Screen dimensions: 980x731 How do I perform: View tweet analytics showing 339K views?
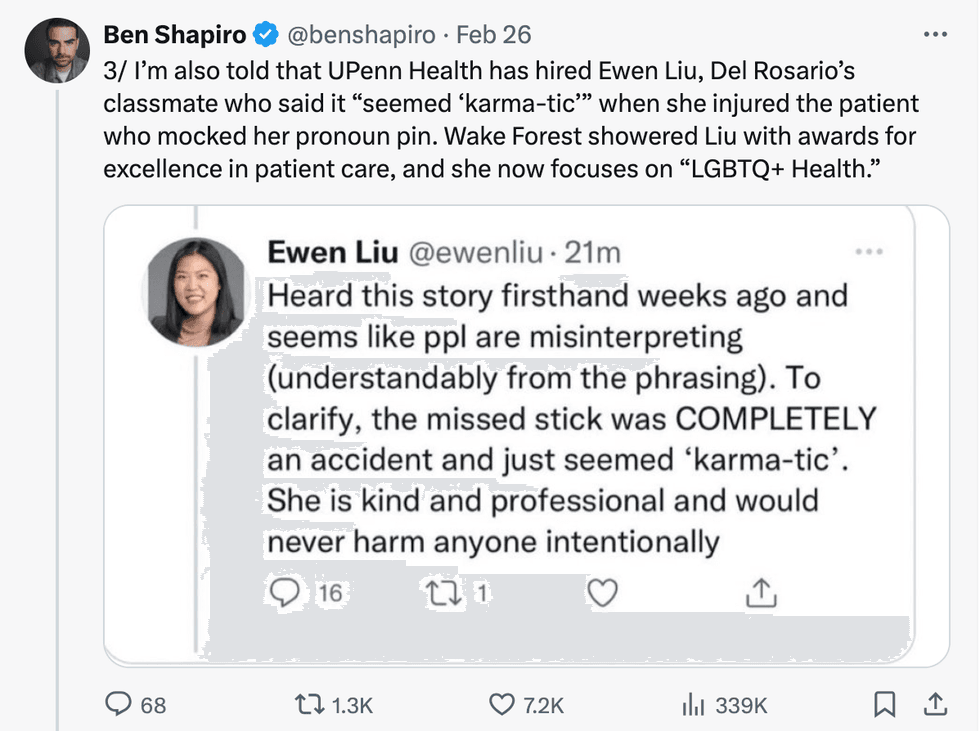(689, 705)
